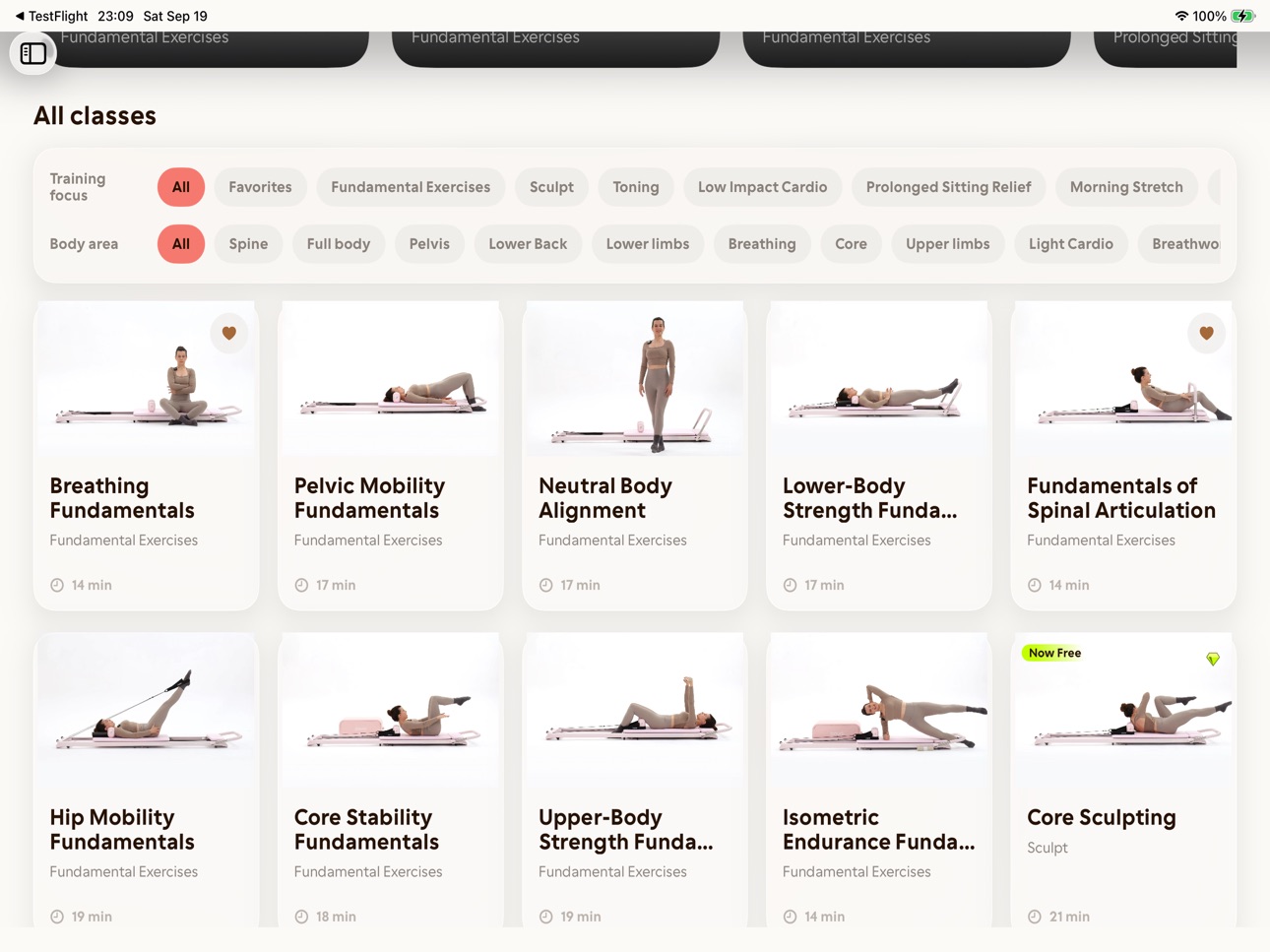Screen dimensions: 1270x952
Task: Choose the Lower Back body area chip
Action: click(528, 244)
